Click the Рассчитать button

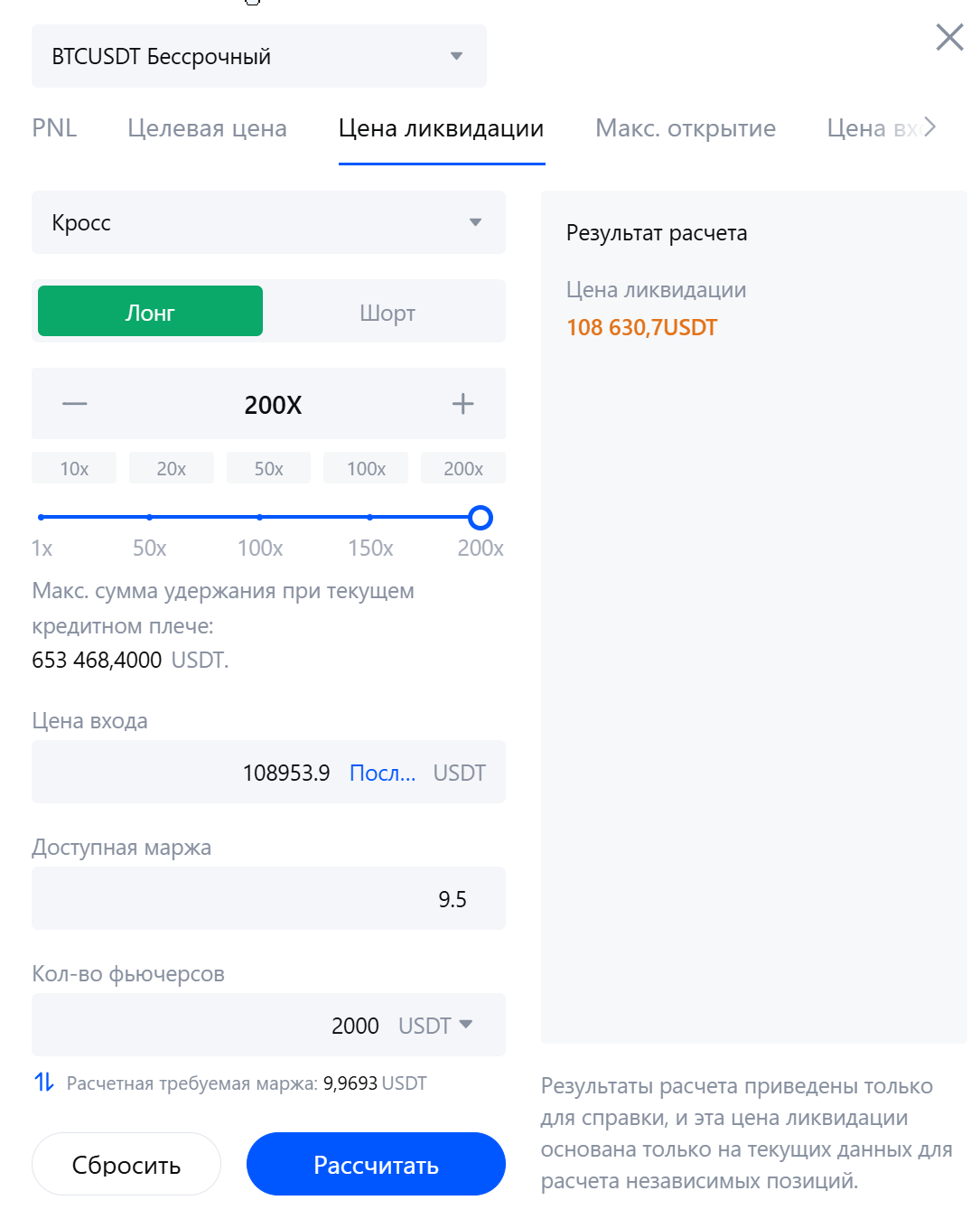[x=376, y=1164]
